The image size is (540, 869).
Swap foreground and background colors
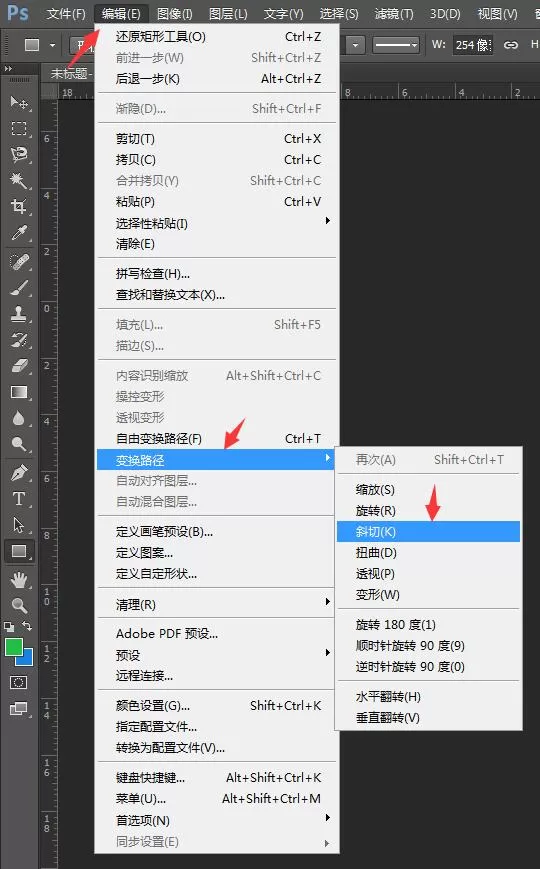pyautogui.click(x=27, y=626)
